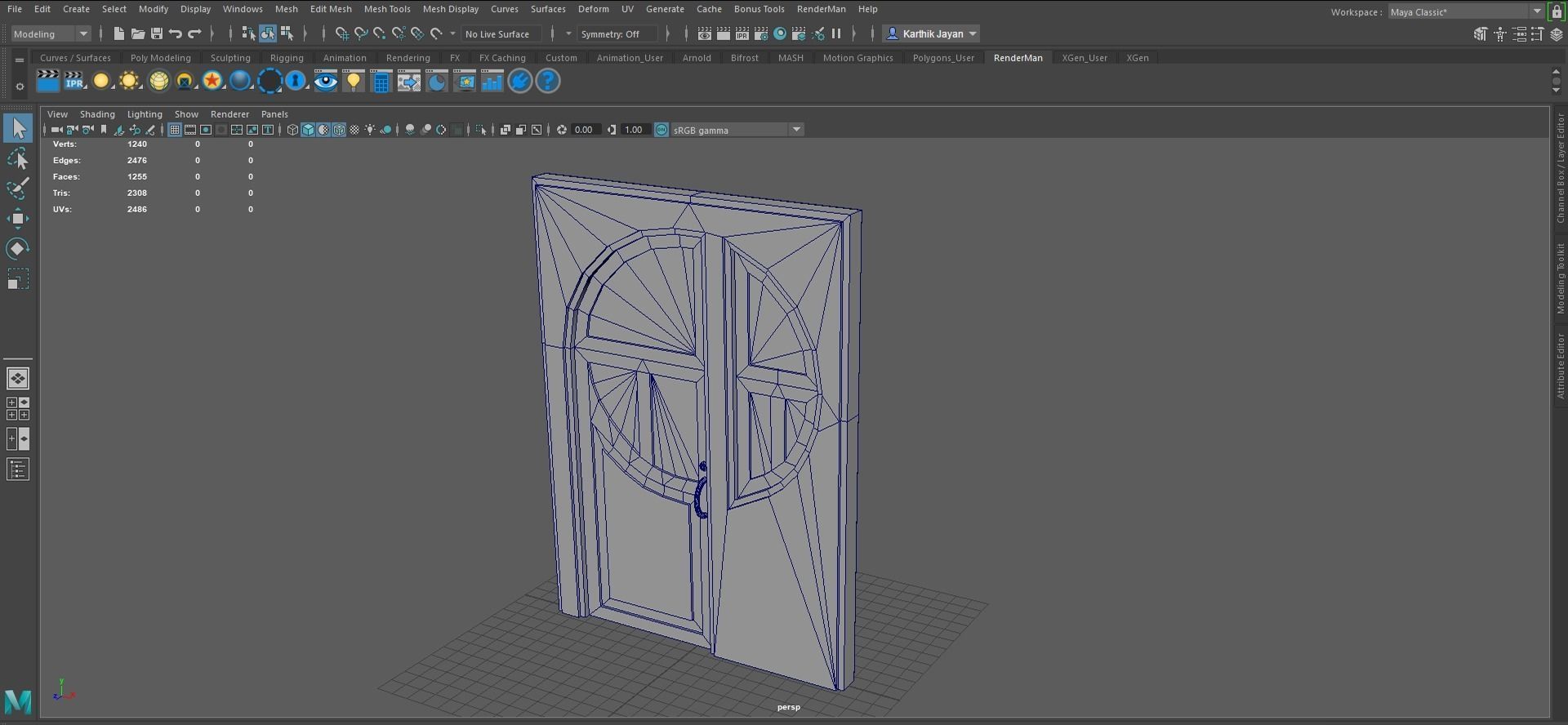Open the viewport Panels menu
The height and width of the screenshot is (725, 1568).
coord(274,114)
